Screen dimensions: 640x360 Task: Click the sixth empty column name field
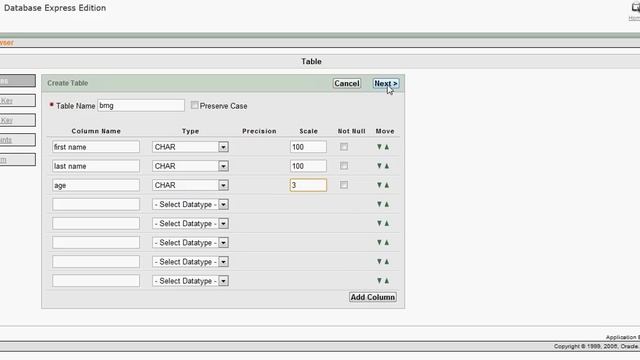point(96,242)
